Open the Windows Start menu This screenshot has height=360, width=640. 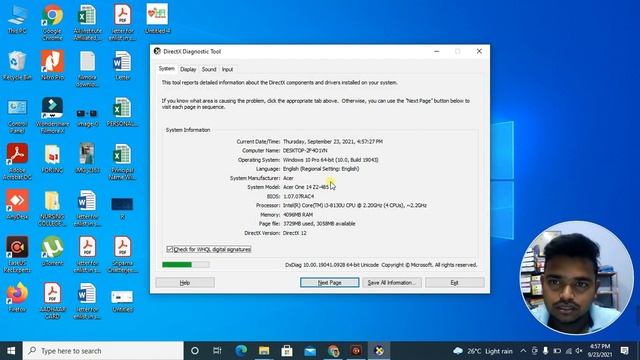click(11, 351)
